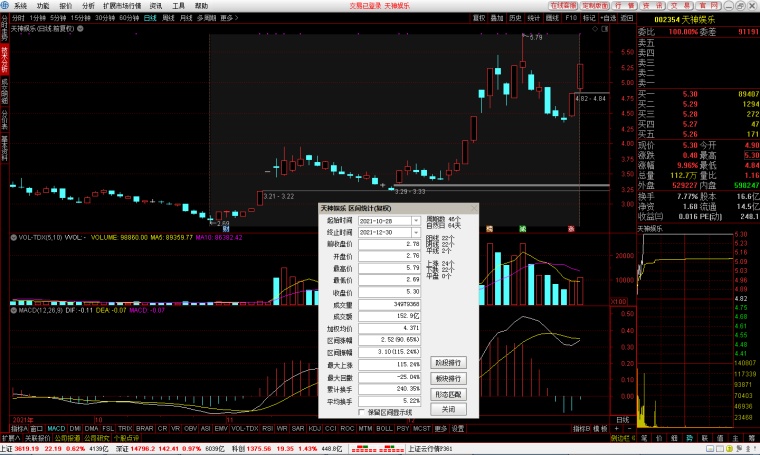Click the round icon before VOL-TDX indicator label
The height and width of the screenshot is (455, 760).
(x=14, y=237)
